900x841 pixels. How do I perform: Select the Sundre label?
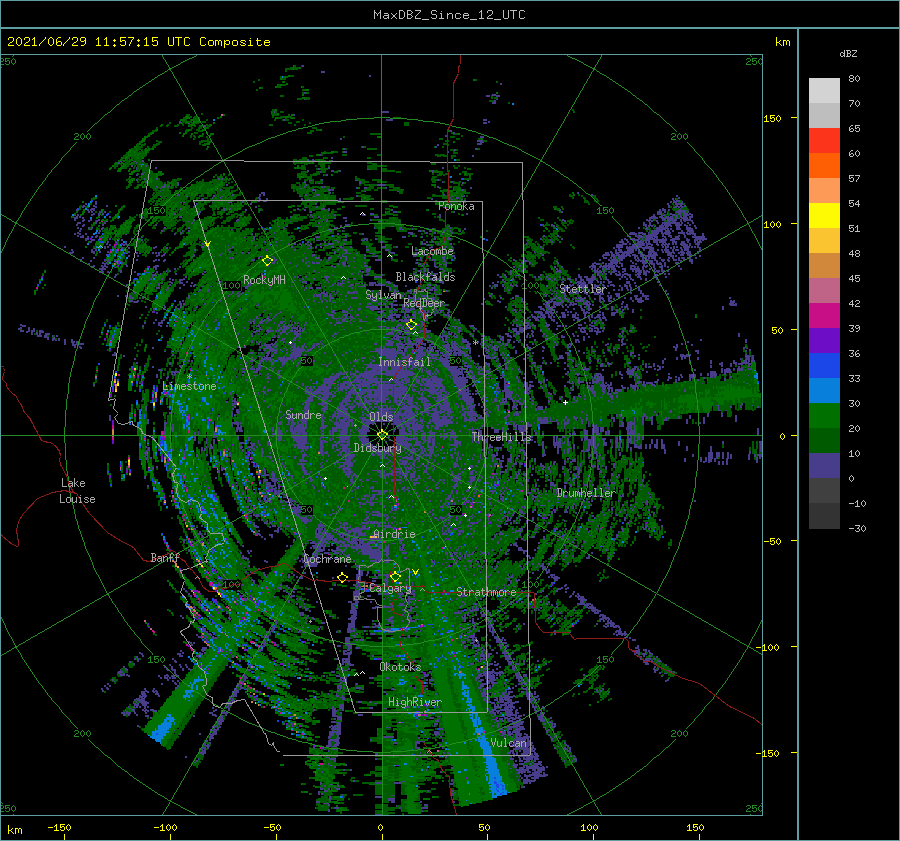click(303, 414)
